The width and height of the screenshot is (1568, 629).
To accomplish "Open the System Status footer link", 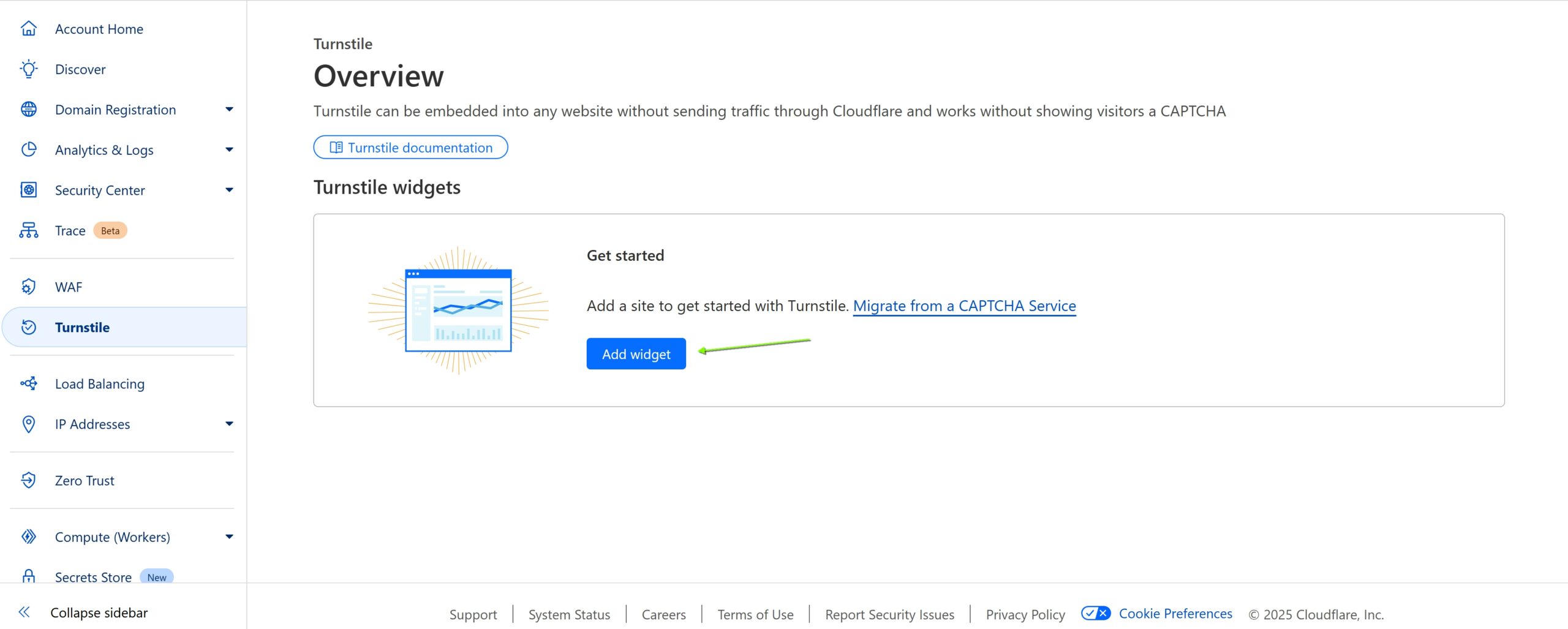I will 570,615.
